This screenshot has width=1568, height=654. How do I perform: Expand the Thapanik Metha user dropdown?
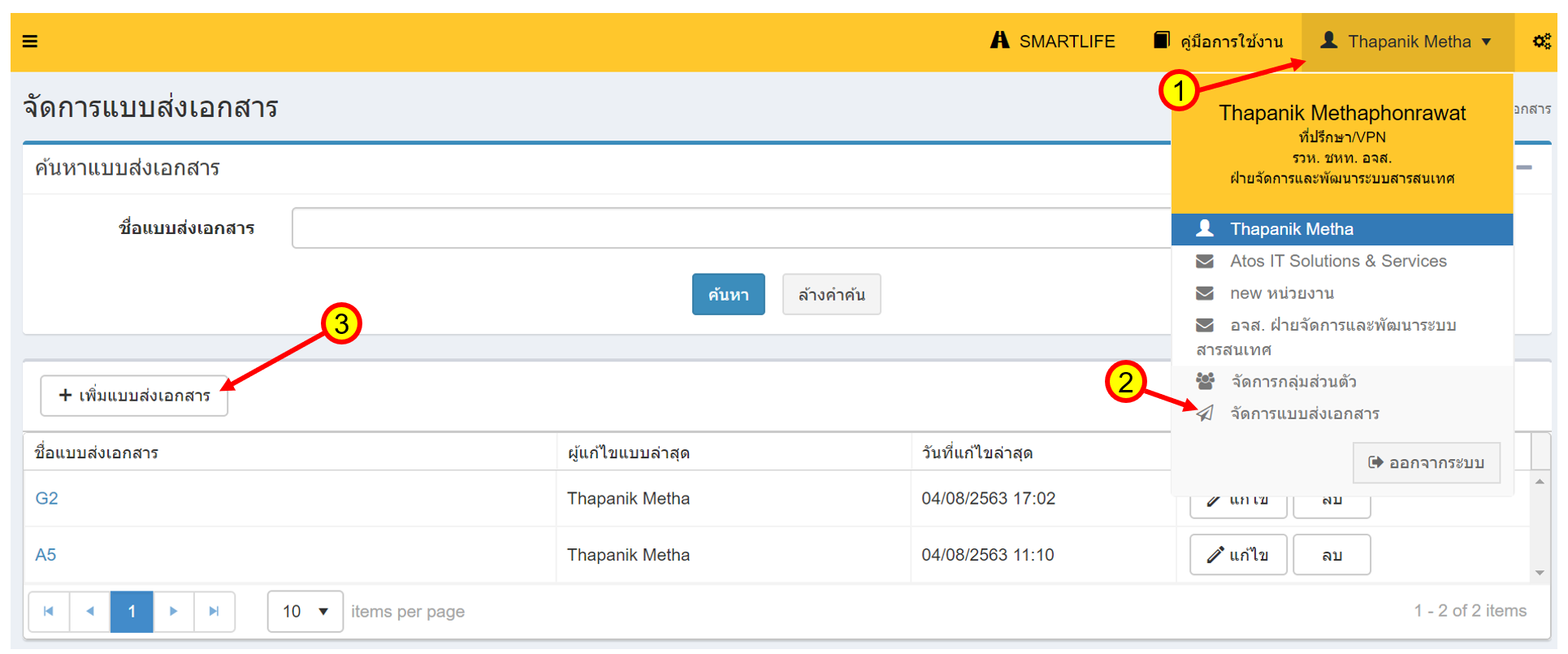pyautogui.click(x=1408, y=41)
